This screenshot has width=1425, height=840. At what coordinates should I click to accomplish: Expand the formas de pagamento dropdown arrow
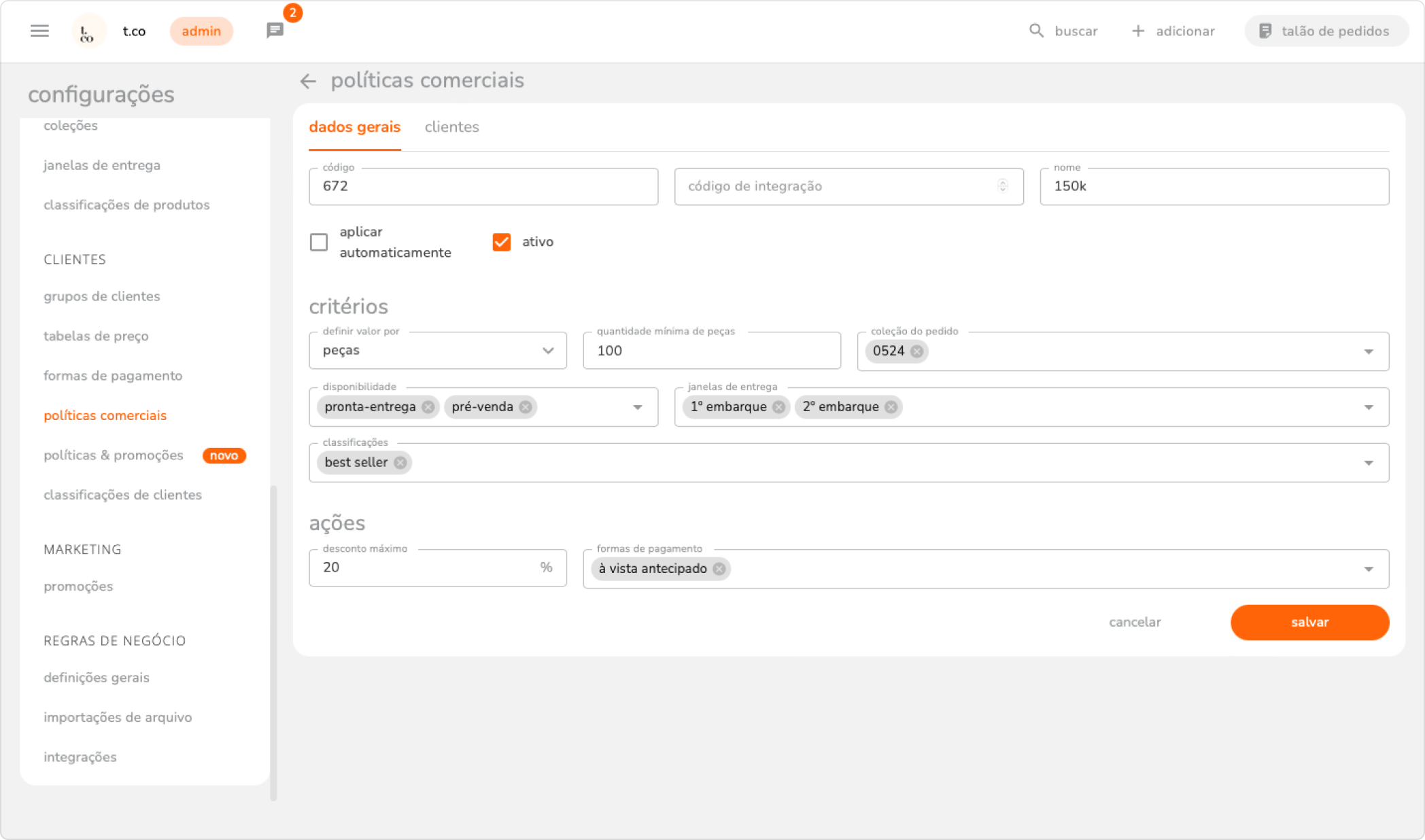pyautogui.click(x=1369, y=569)
